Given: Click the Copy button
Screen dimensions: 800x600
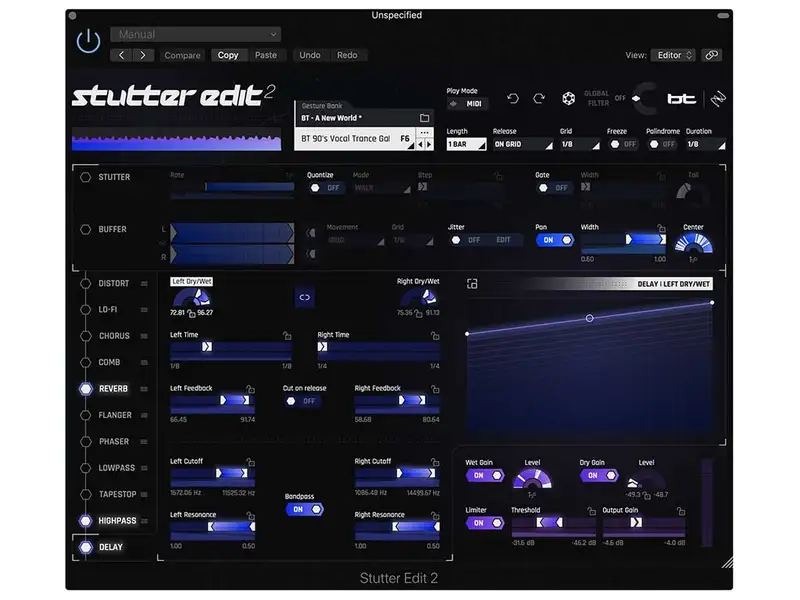Looking at the screenshot, I should [228, 55].
